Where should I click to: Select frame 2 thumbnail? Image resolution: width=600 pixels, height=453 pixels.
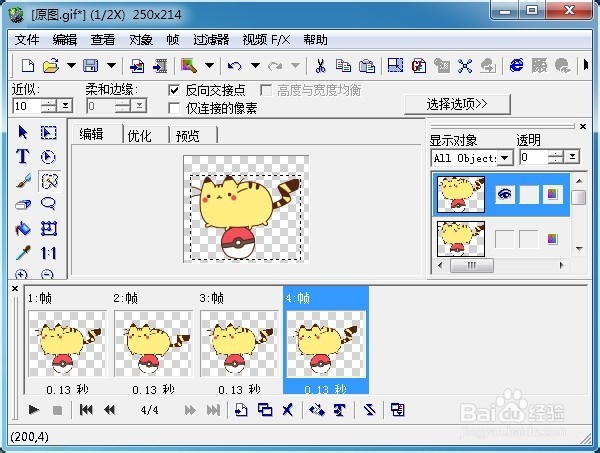point(153,344)
